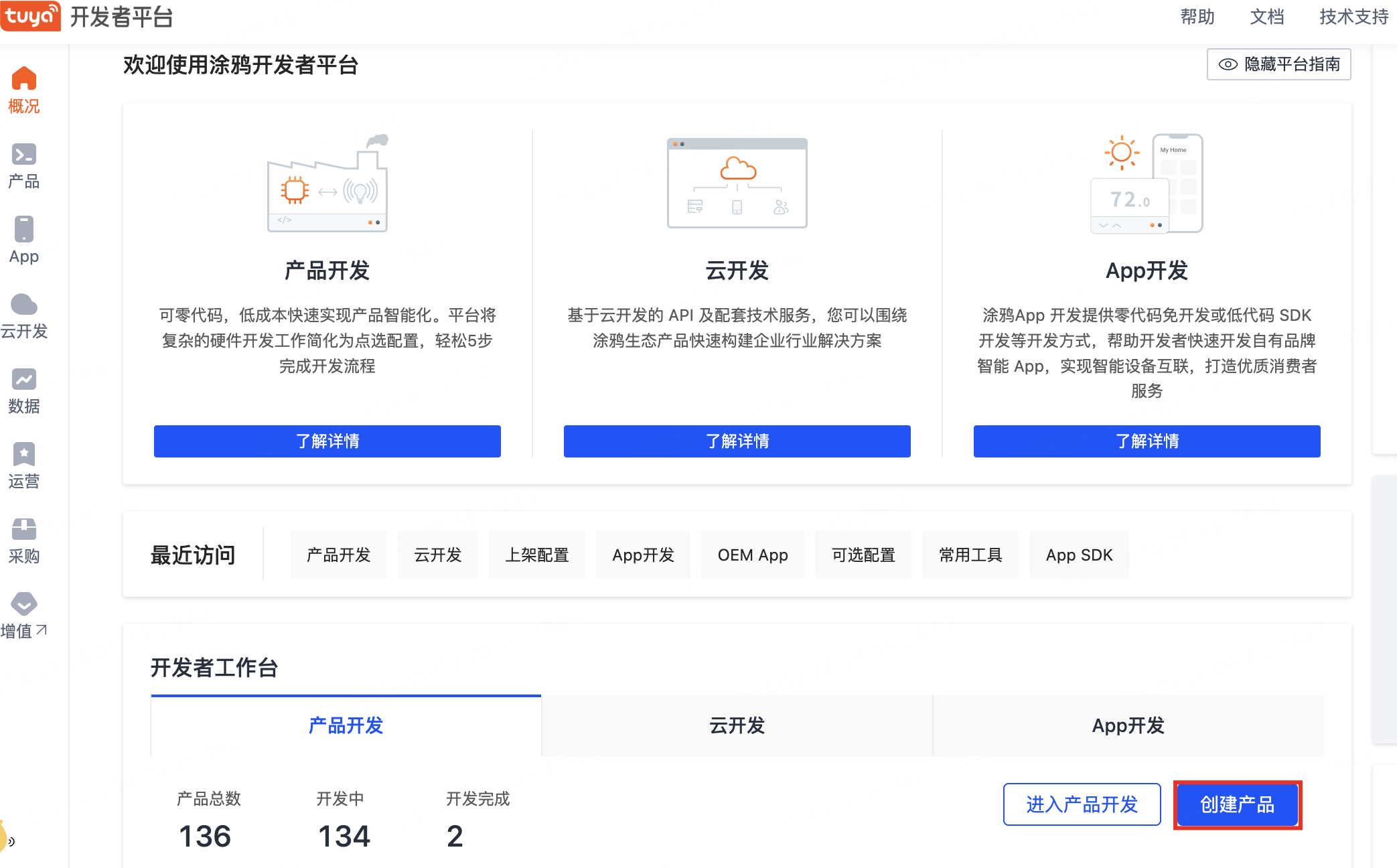Click the Tuya logo icon
This screenshot has width=1397, height=868.
click(31, 16)
